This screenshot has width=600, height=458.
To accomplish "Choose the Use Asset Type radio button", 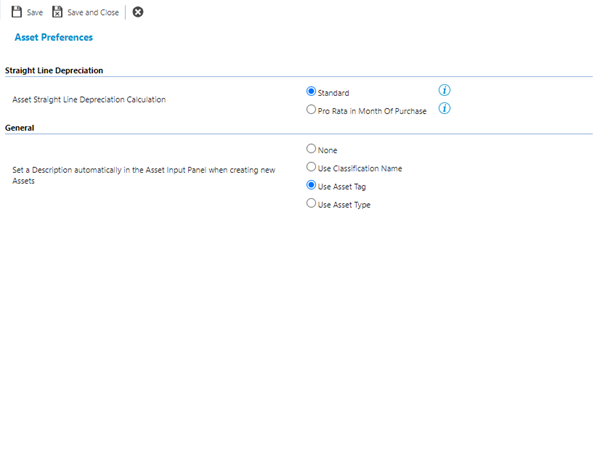I will click(311, 203).
